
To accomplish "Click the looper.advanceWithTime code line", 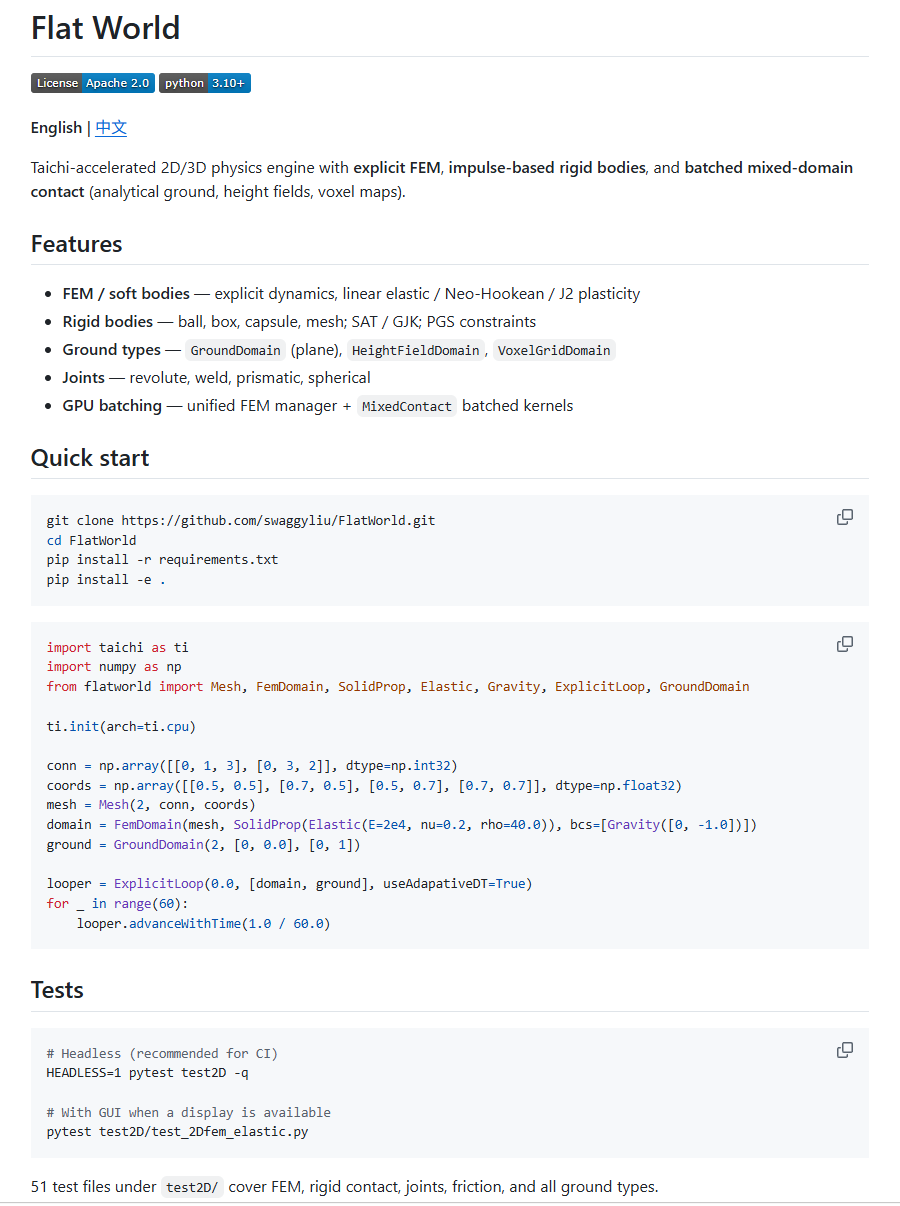I will coord(204,923).
